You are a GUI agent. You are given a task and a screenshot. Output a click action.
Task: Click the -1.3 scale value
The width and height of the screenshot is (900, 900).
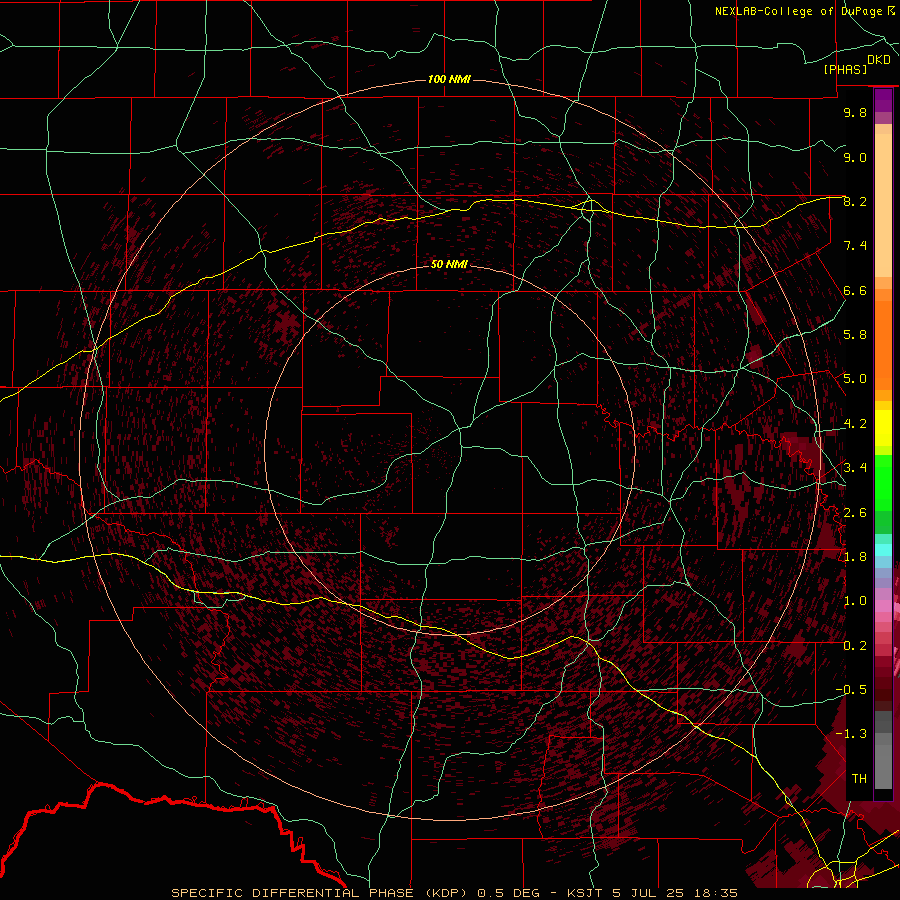point(851,734)
